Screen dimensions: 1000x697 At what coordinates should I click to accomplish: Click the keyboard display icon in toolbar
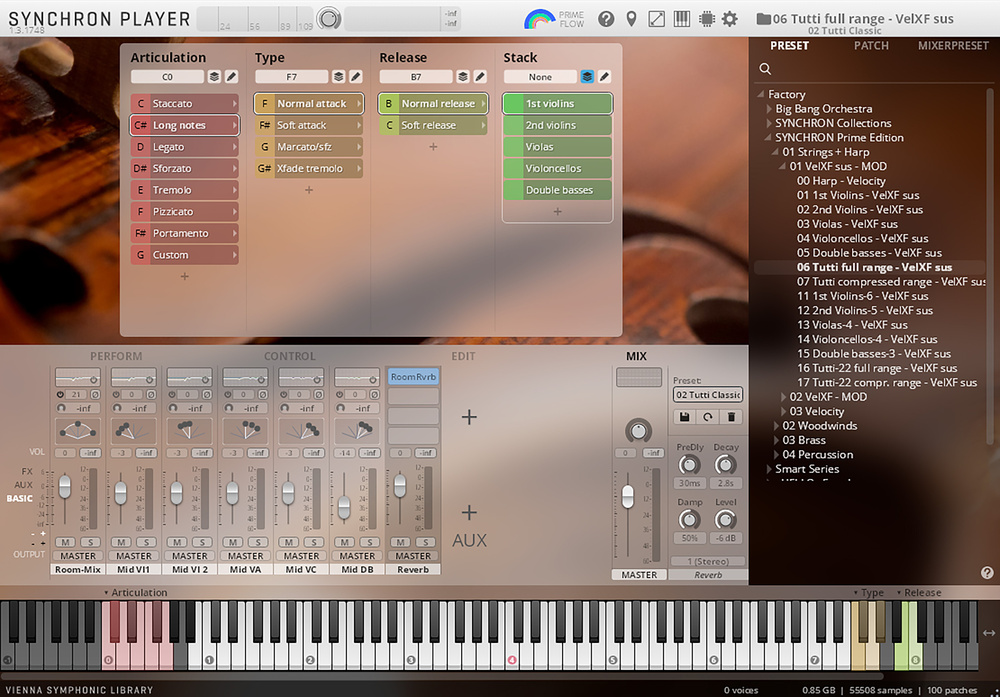click(x=682, y=19)
